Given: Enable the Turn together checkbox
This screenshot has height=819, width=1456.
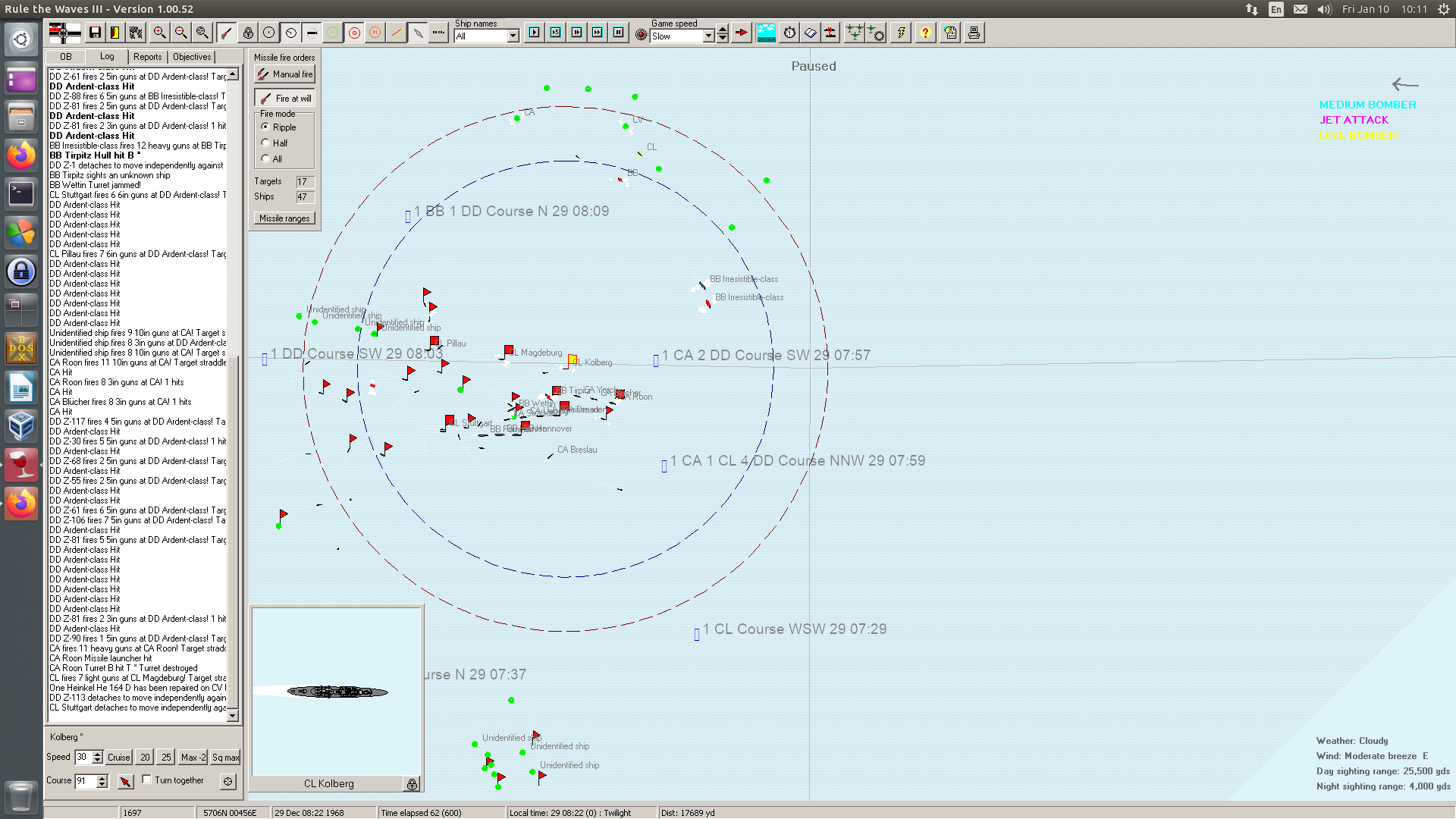Looking at the screenshot, I should 147,780.
